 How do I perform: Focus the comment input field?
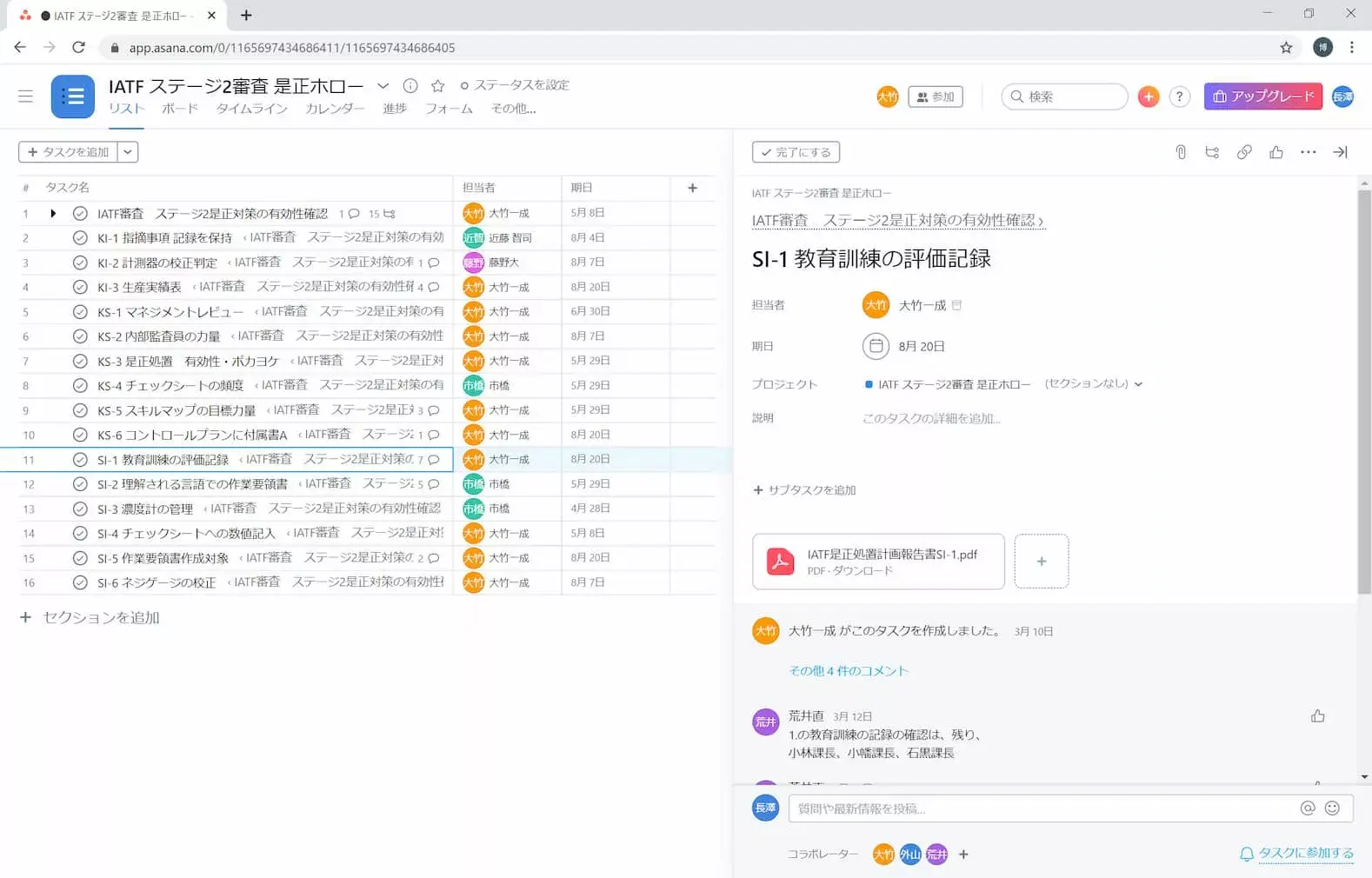point(1070,808)
